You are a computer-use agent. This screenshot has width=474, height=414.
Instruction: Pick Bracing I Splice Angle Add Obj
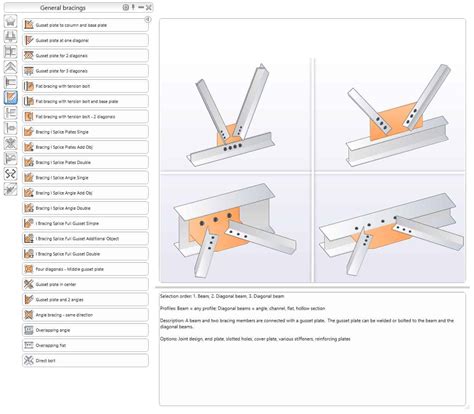pyautogui.click(x=85, y=193)
